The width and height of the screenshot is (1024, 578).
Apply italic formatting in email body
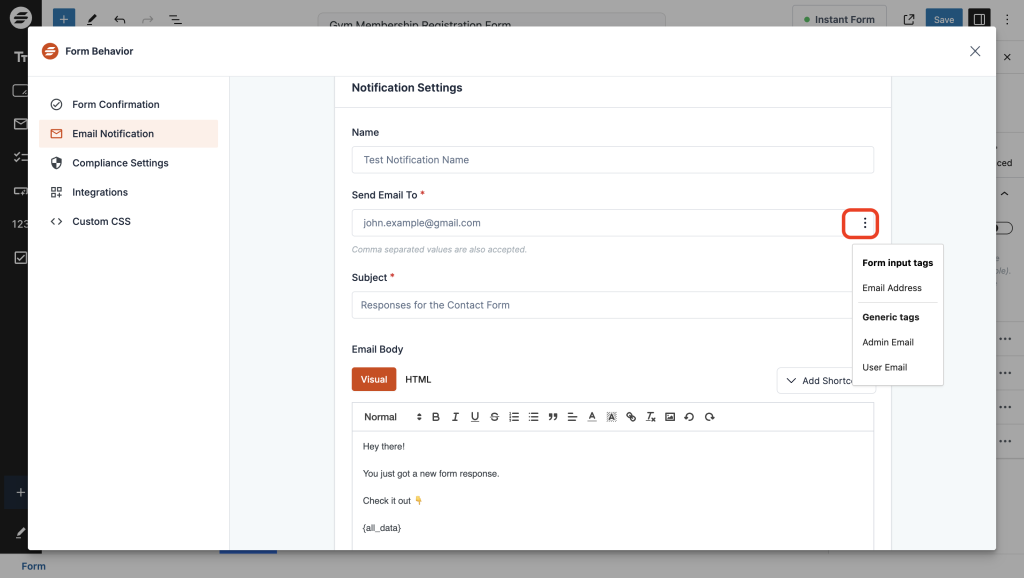click(455, 417)
